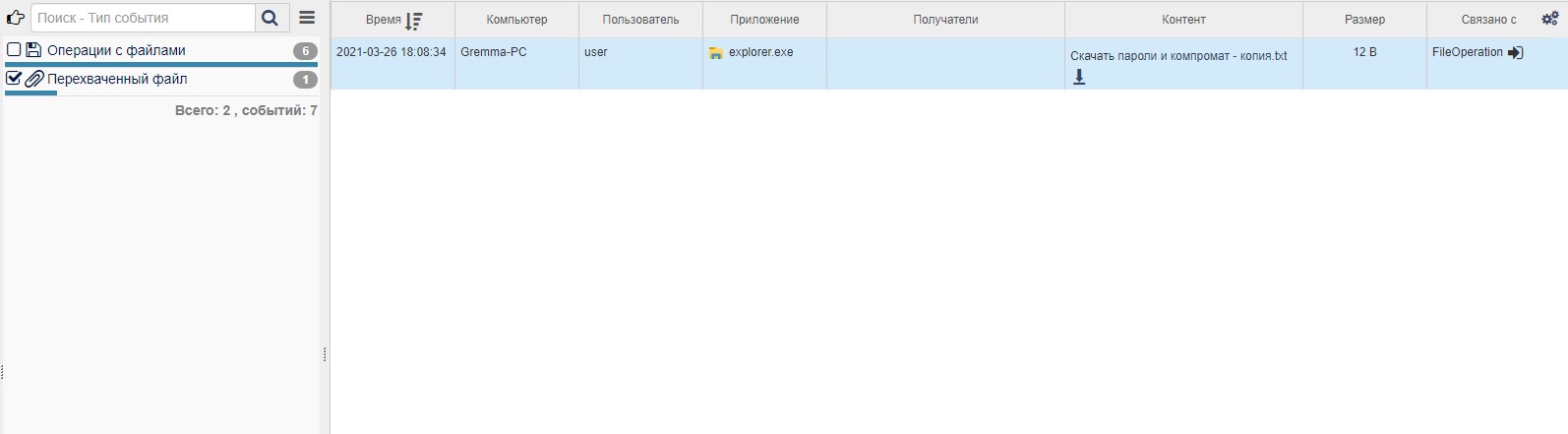This screenshot has height=434, width=1568.
Task: Uncheck the Перехваченный файл checkbox
Action: pyautogui.click(x=14, y=79)
